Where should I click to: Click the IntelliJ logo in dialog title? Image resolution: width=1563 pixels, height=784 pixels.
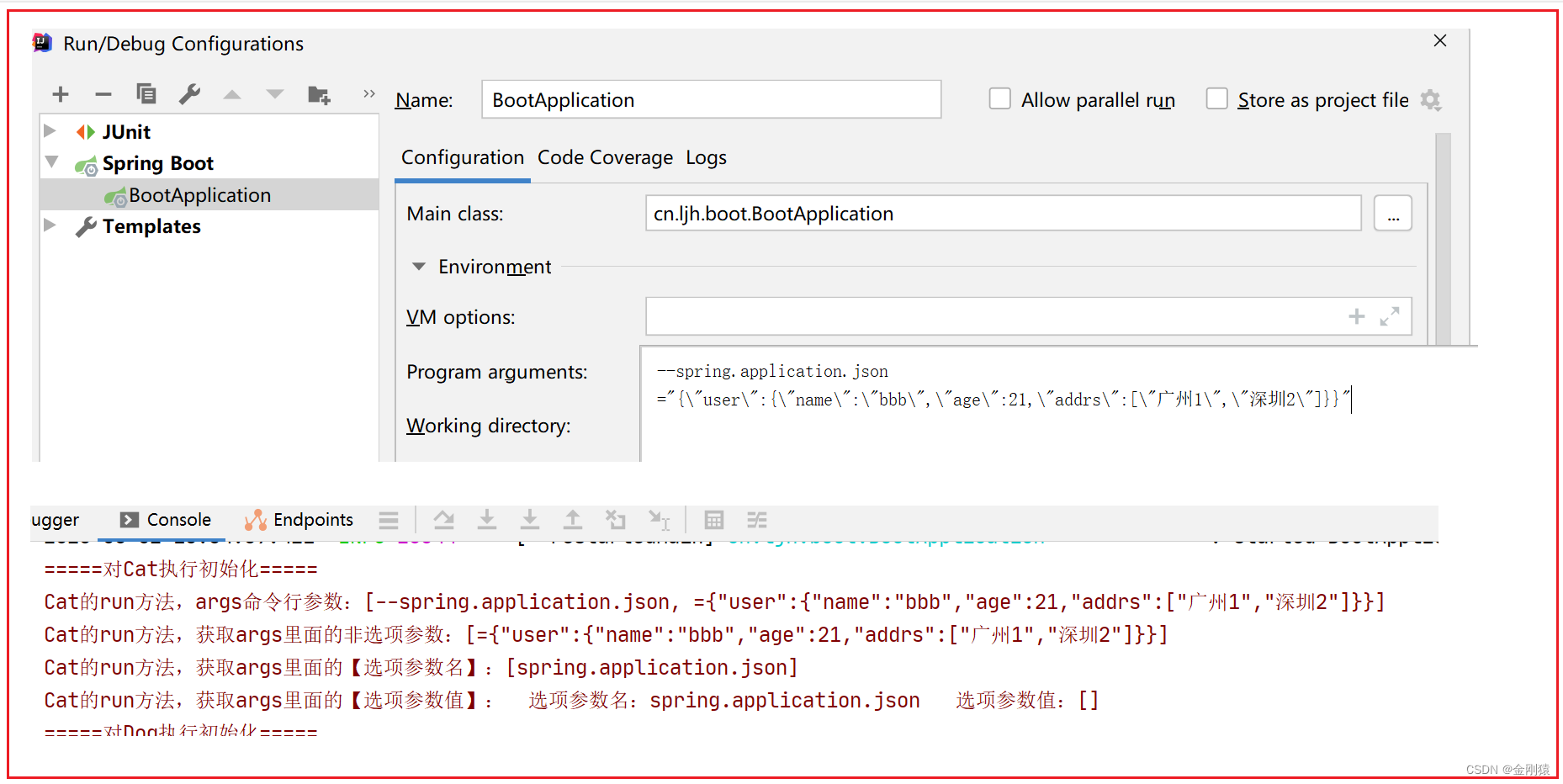[x=43, y=42]
